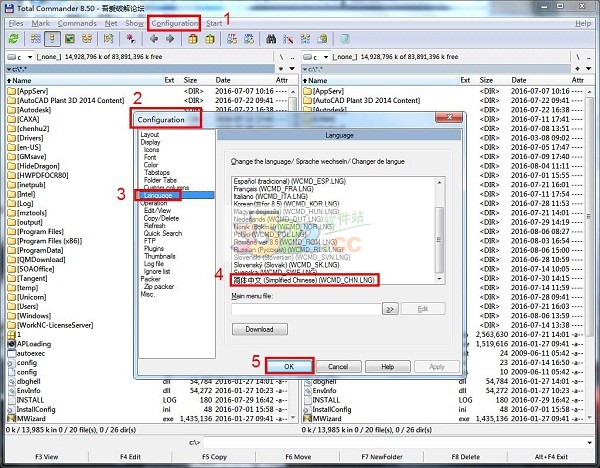
Task: Select Font in the configuration tree
Action: click(150, 157)
